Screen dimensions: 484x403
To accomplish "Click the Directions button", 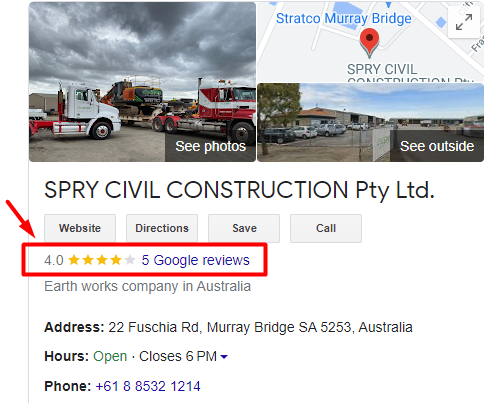I will pyautogui.click(x=162, y=228).
